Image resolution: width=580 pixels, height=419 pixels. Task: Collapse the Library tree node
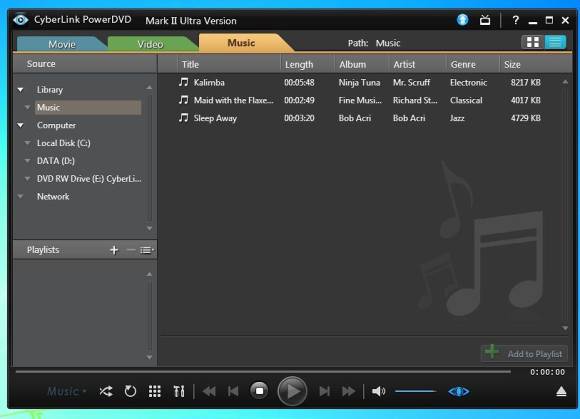coord(21,90)
